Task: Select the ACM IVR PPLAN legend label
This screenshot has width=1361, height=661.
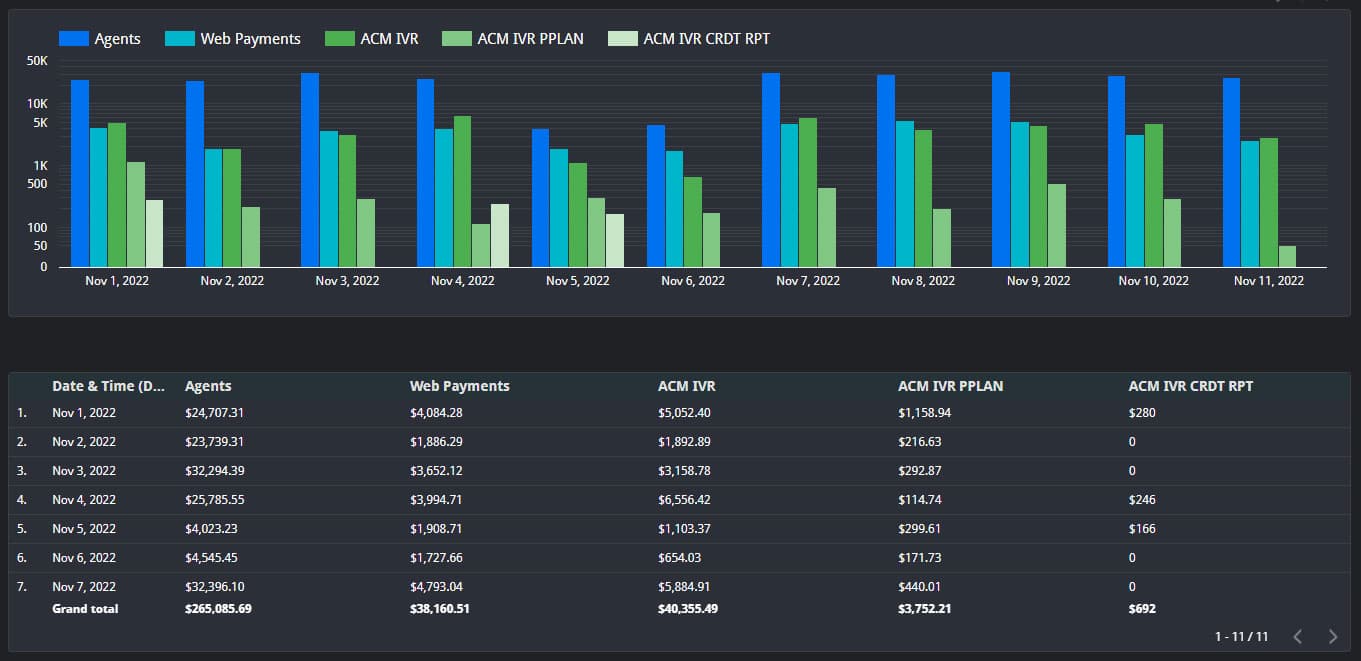Action: [530, 39]
